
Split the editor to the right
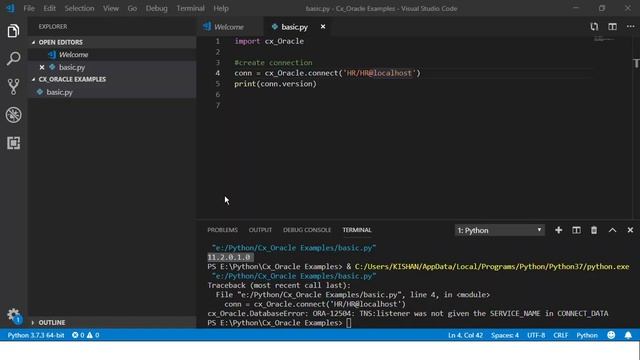[x=612, y=27]
